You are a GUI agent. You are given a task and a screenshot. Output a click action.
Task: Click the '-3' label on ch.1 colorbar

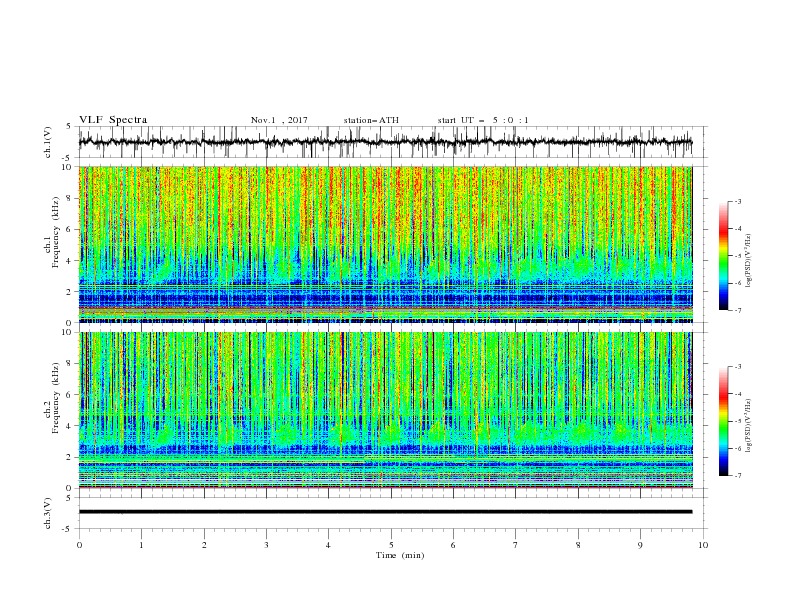tap(737, 201)
